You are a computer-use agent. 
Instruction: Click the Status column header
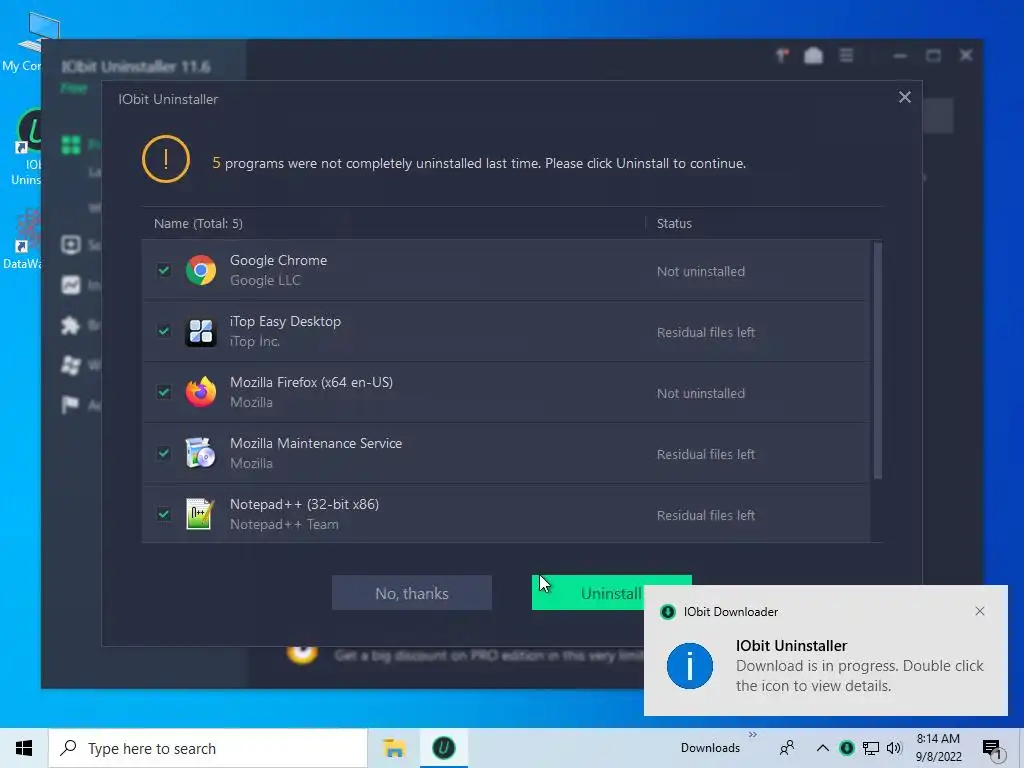[x=674, y=223]
